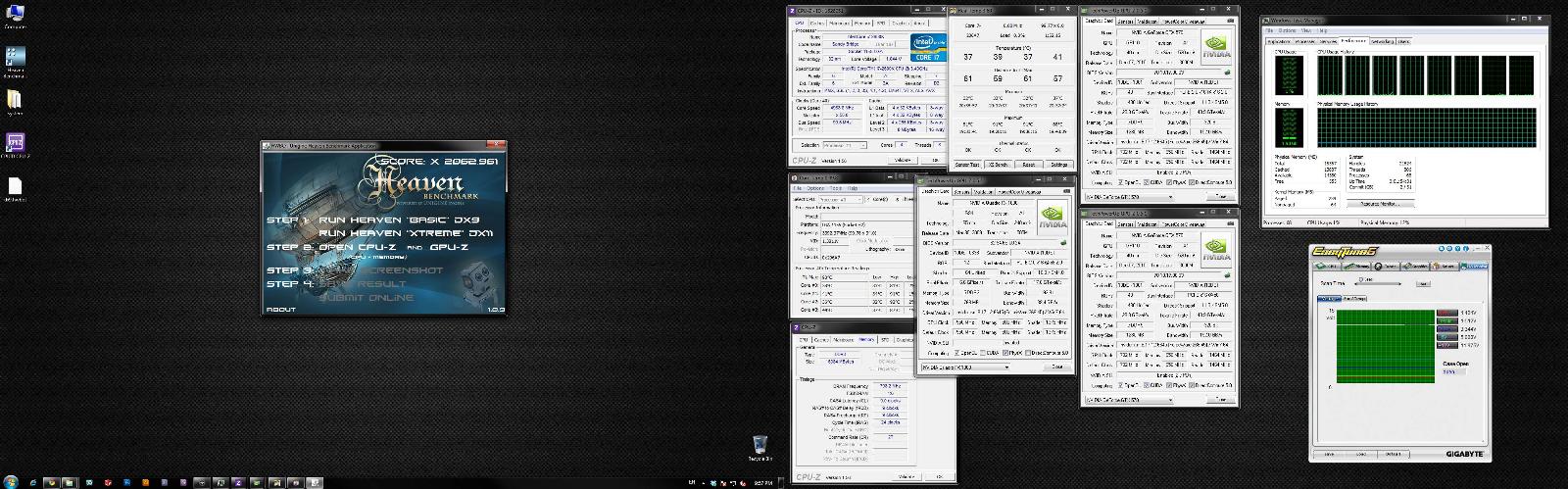
Task: Toggle CUDA checkbox in Quadro GPU-Z window
Action: point(983,353)
